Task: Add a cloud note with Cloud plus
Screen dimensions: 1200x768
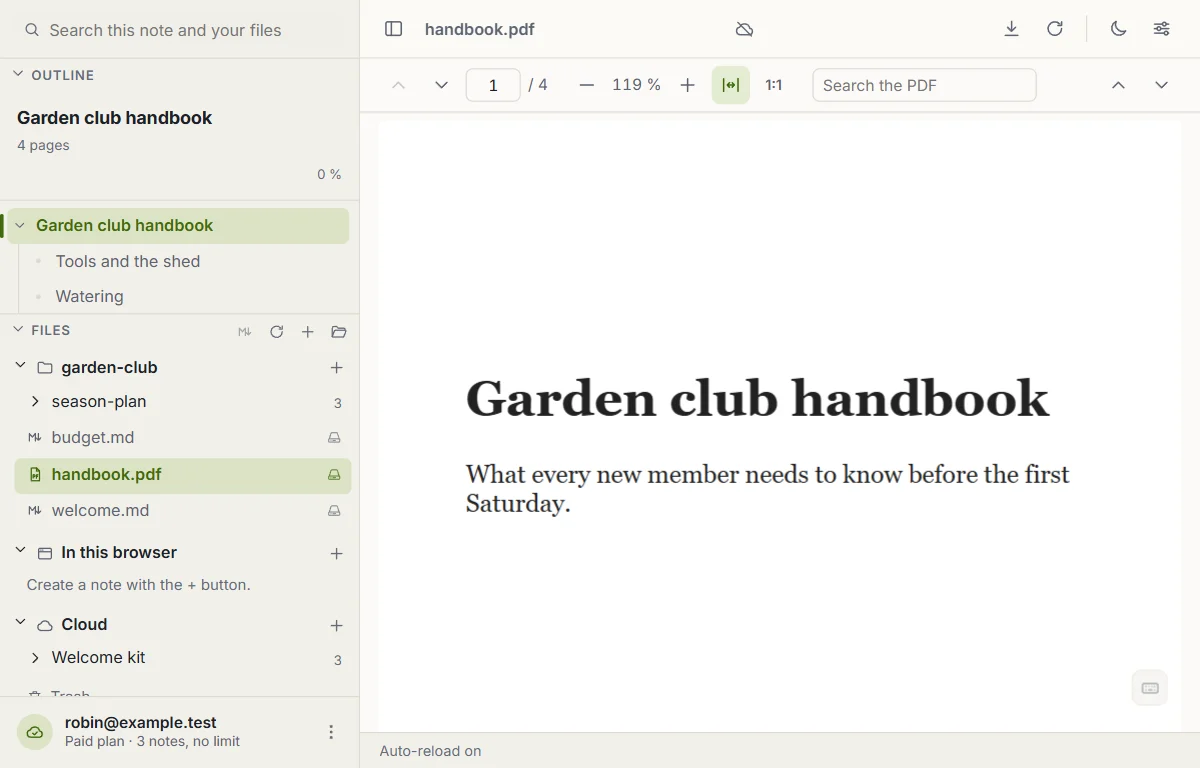Action: click(337, 625)
